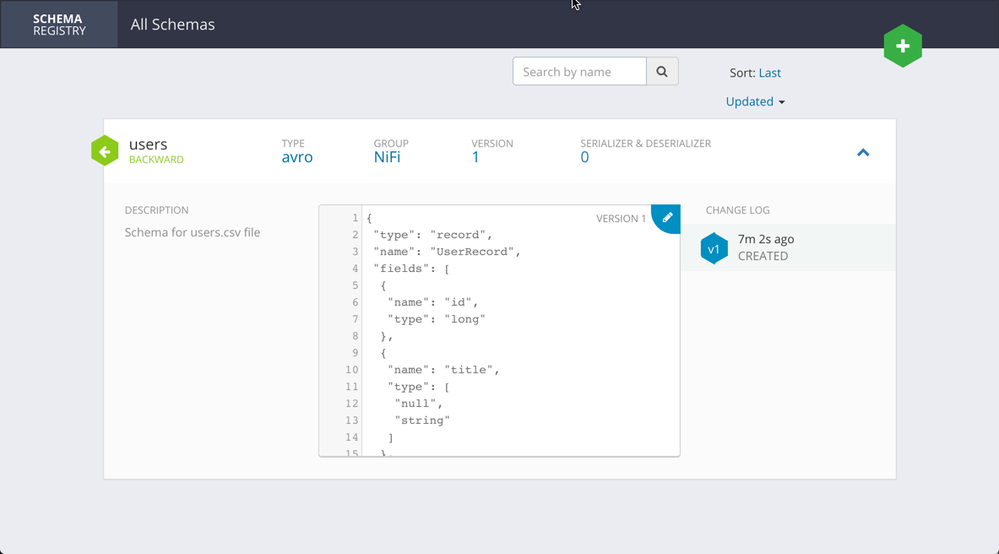Open the Last Updated sort dropdown
This screenshot has width=999, height=554.
pyautogui.click(x=756, y=87)
